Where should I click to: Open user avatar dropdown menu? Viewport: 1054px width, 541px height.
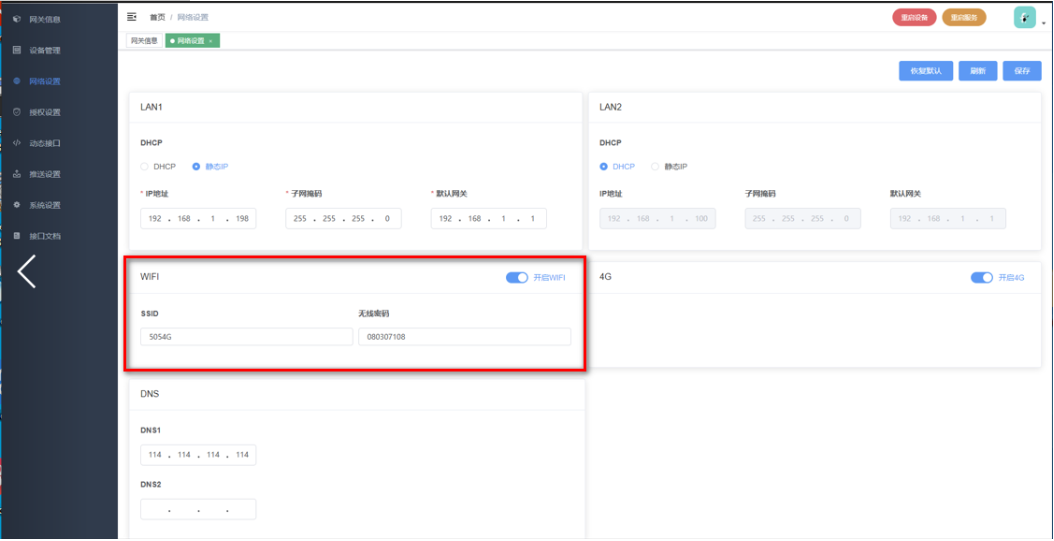1027,17
